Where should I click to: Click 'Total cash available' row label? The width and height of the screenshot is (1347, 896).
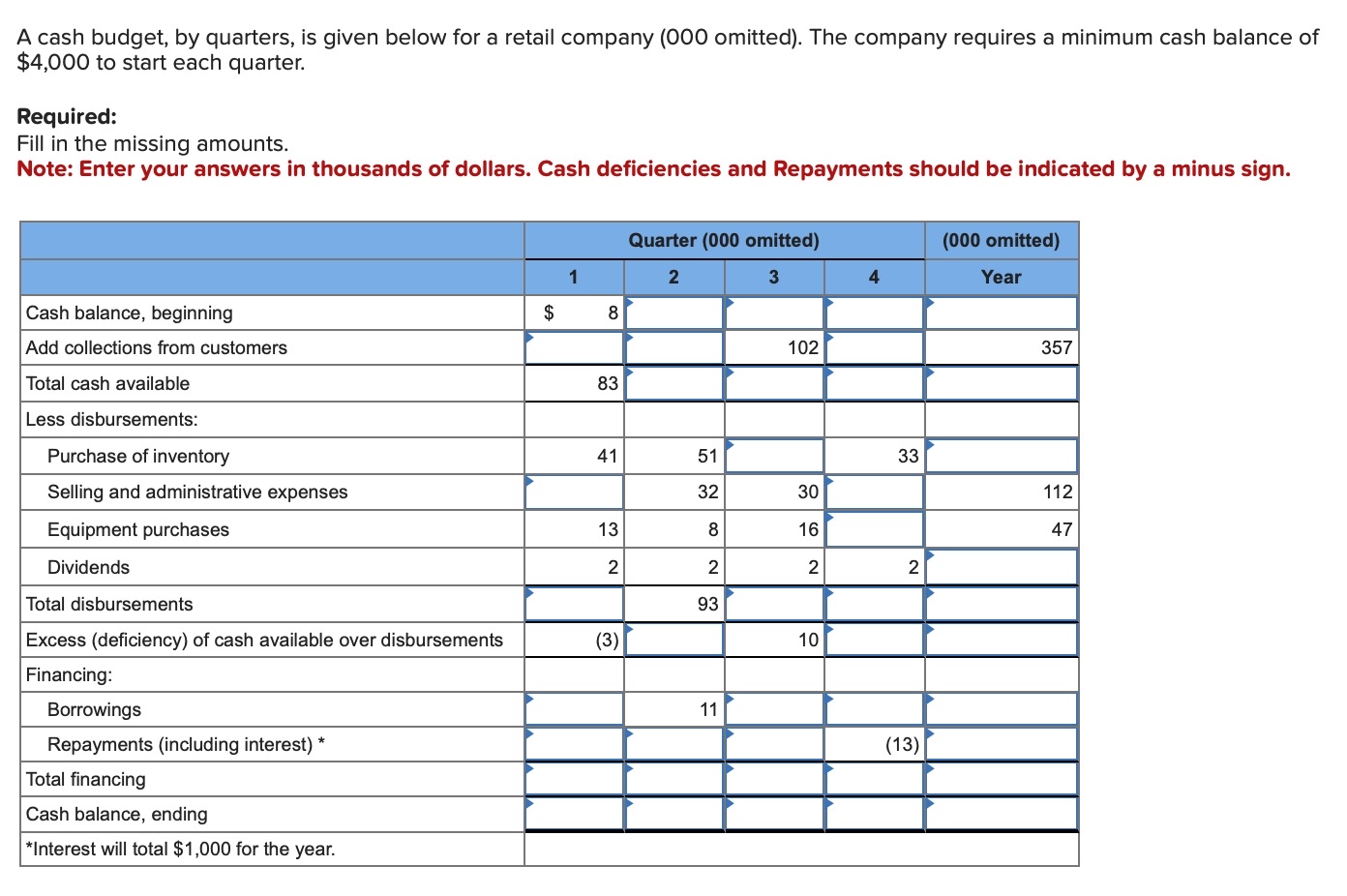107,383
